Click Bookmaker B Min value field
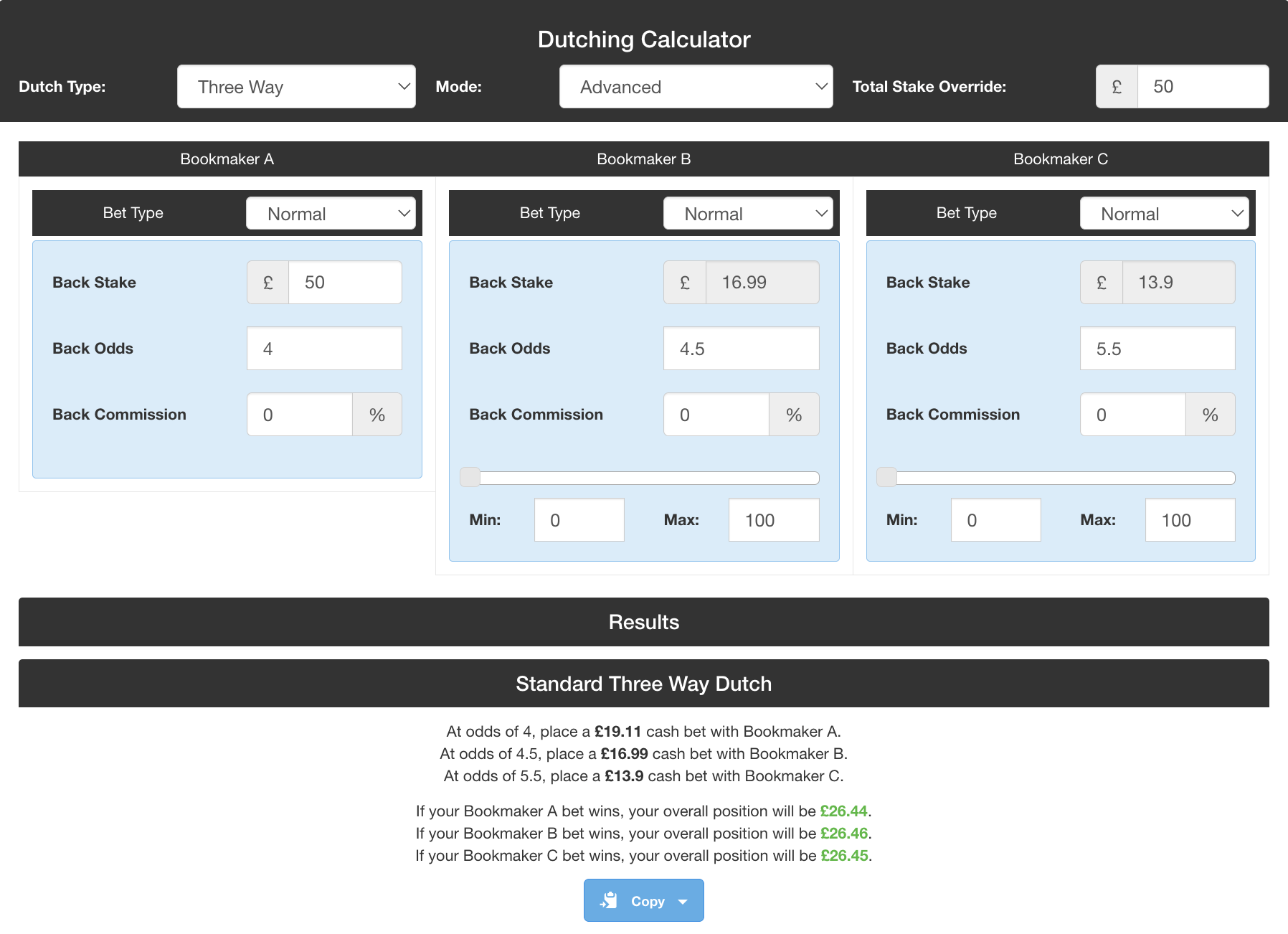1288x934 pixels. (579, 520)
